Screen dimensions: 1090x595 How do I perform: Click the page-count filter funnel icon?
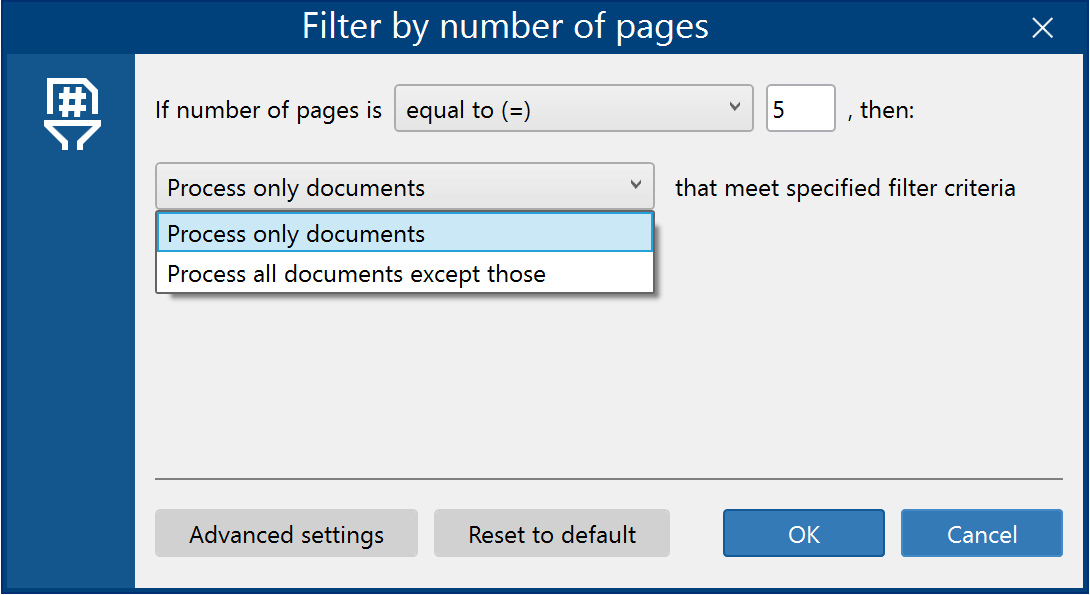point(72,114)
